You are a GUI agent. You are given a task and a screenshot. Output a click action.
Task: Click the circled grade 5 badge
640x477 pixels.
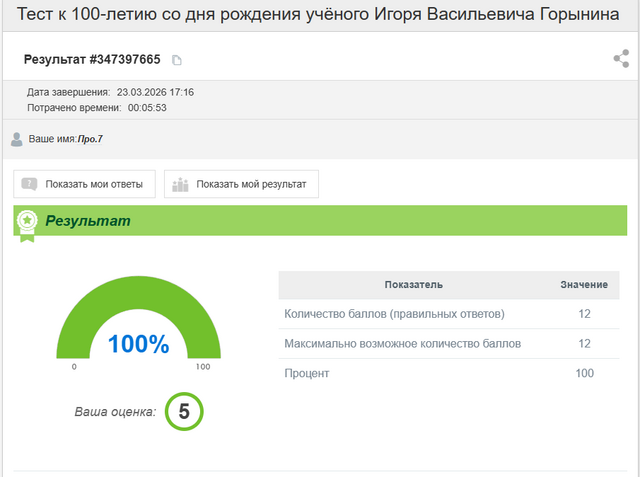click(184, 411)
